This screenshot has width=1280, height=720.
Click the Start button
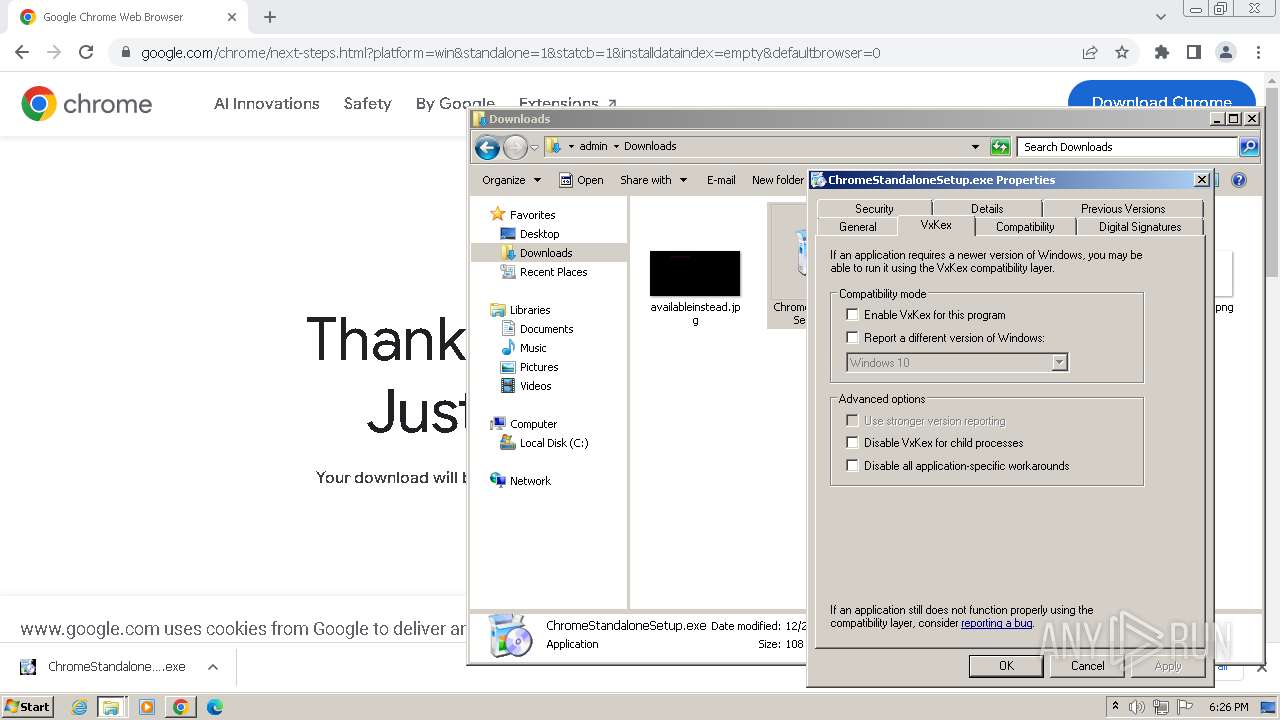click(x=28, y=707)
